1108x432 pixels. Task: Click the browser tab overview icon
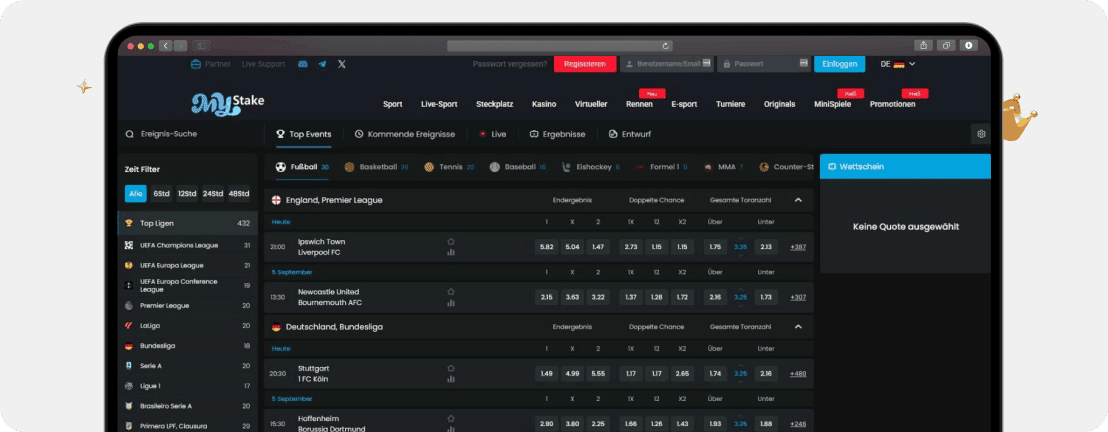pyautogui.click(x=945, y=45)
